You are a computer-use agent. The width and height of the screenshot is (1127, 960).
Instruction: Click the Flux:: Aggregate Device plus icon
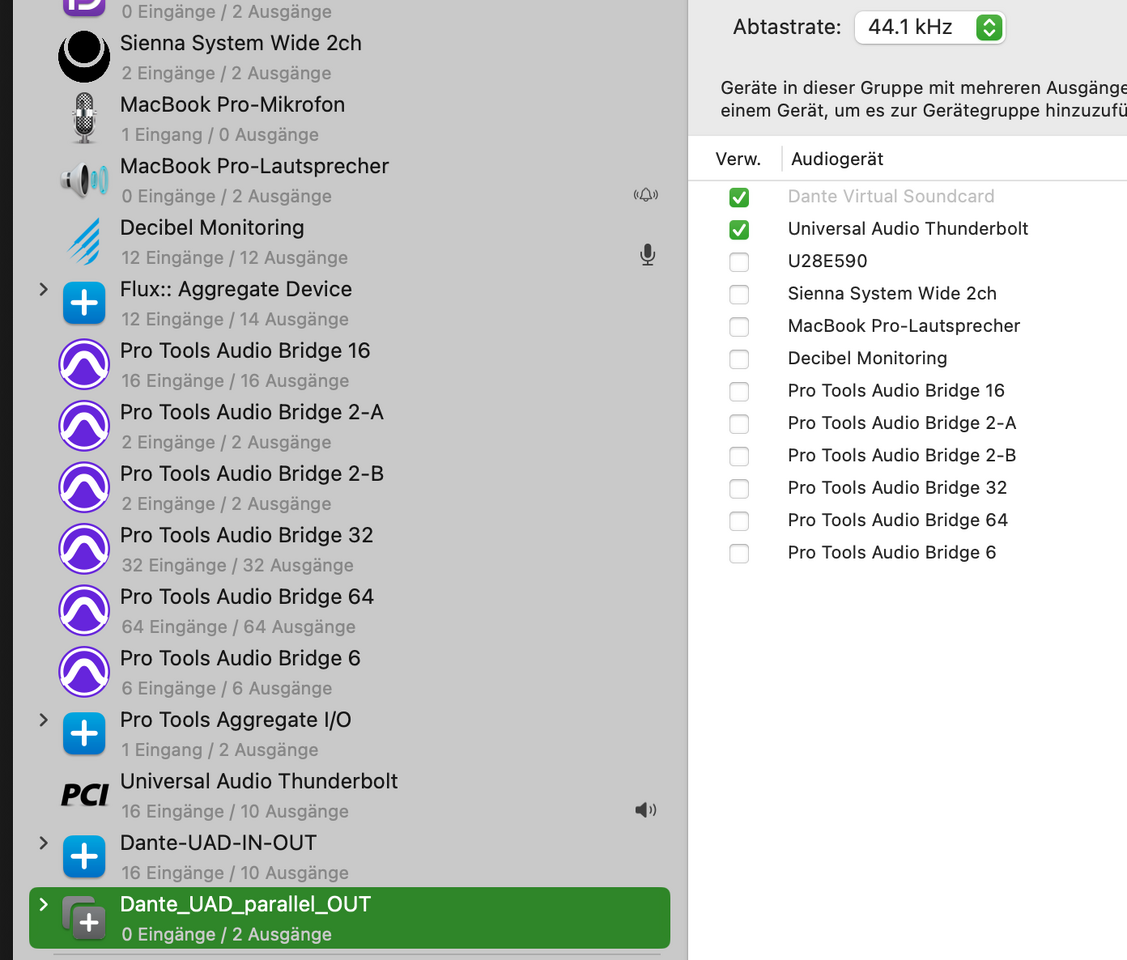coord(84,303)
